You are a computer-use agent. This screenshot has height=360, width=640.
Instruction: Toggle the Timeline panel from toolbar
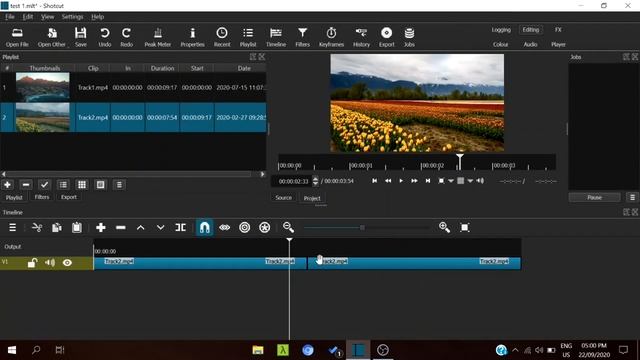276,37
